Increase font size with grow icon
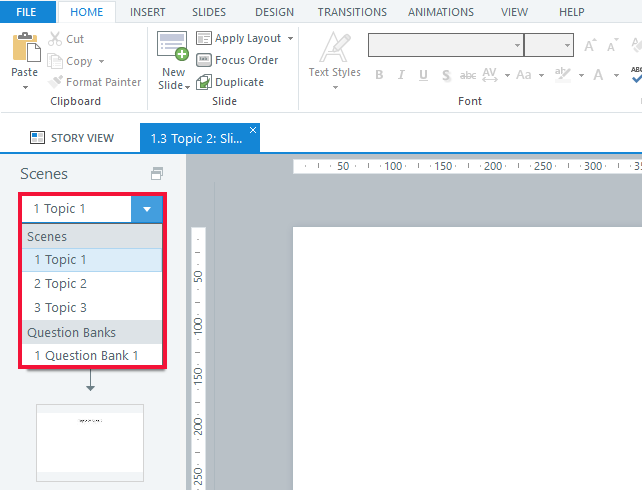The width and height of the screenshot is (642, 490). (590, 45)
